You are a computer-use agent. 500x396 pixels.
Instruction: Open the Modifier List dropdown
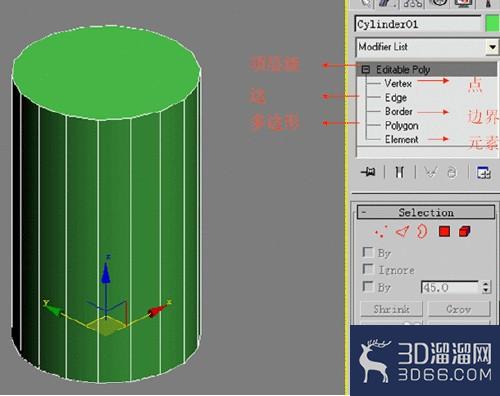click(492, 47)
